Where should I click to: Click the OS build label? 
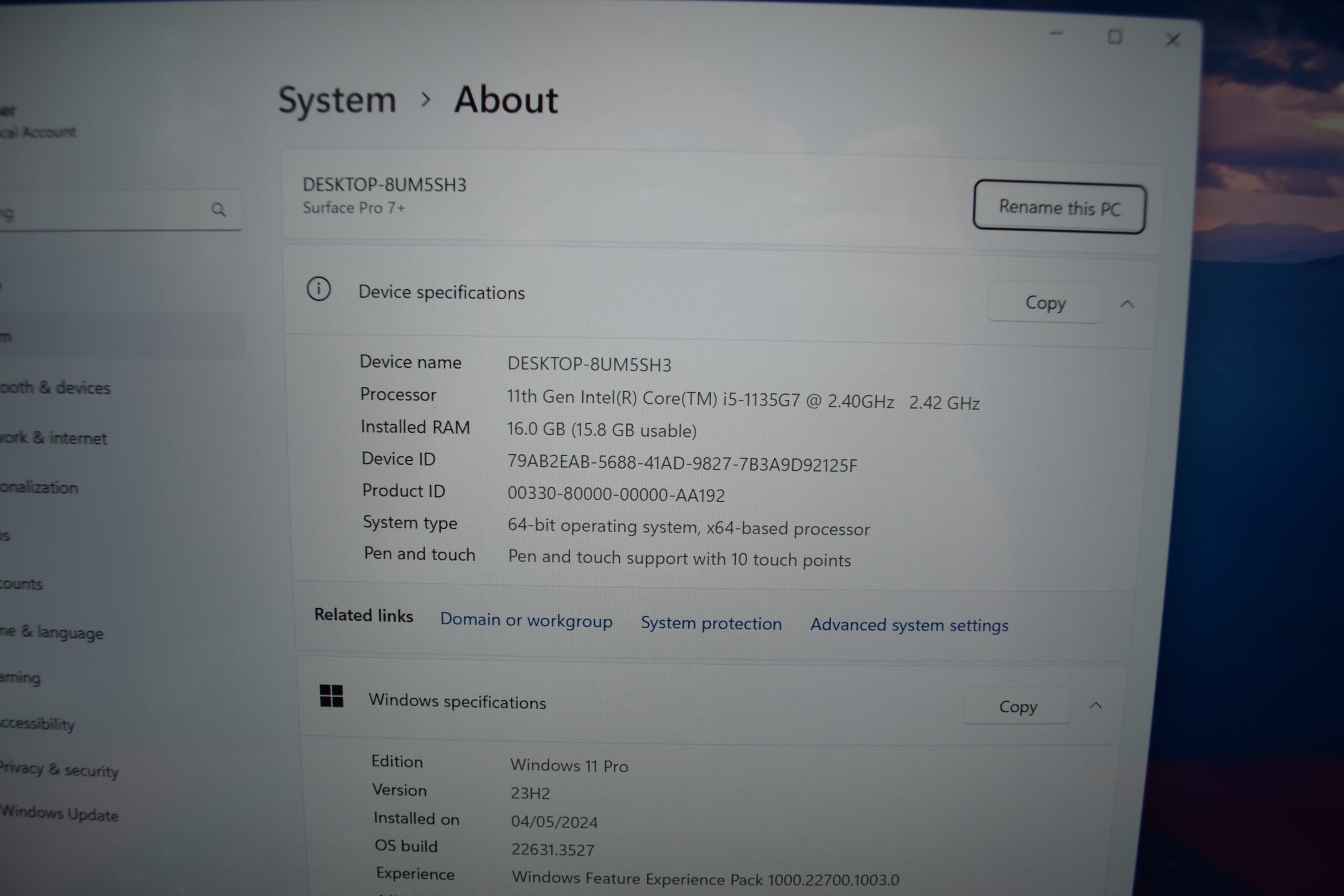pyautogui.click(x=406, y=846)
